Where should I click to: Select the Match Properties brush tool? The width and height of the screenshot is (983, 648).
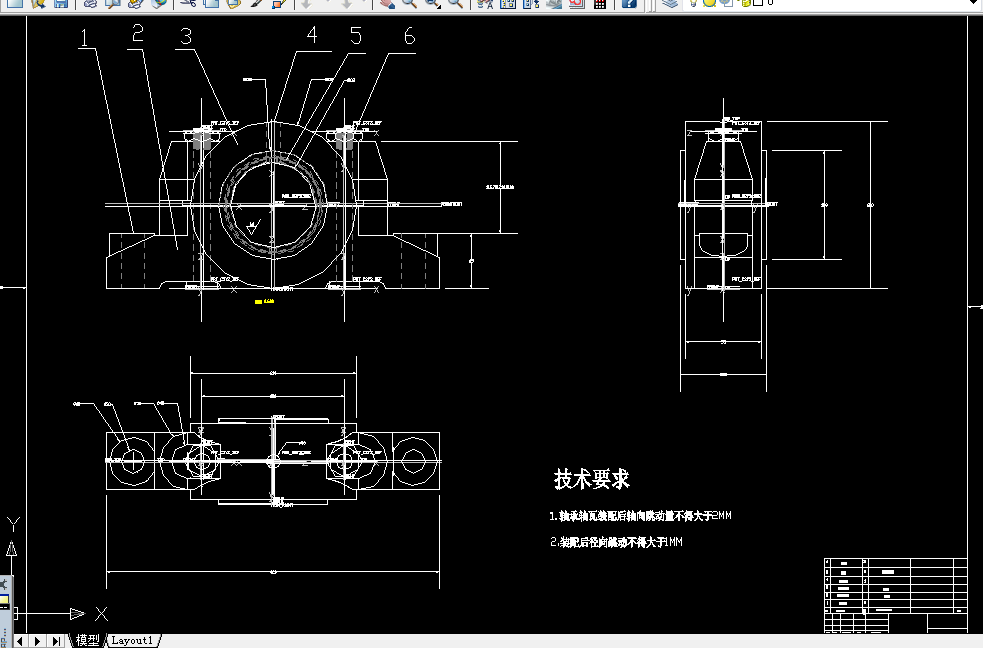point(254,7)
